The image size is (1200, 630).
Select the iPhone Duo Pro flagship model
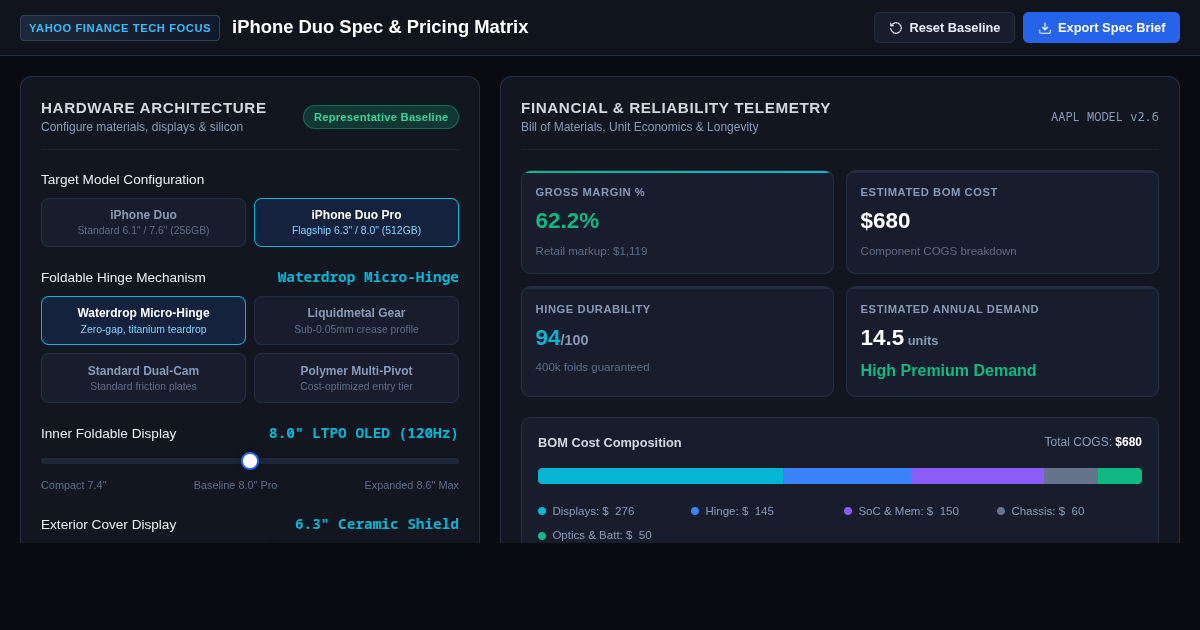356,222
